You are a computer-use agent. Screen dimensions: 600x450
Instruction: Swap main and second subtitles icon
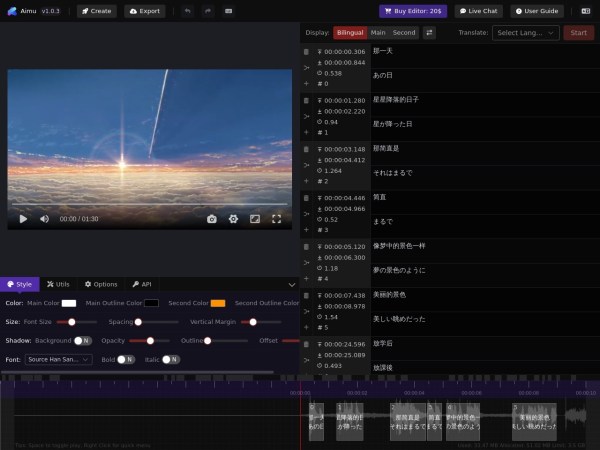click(430, 32)
